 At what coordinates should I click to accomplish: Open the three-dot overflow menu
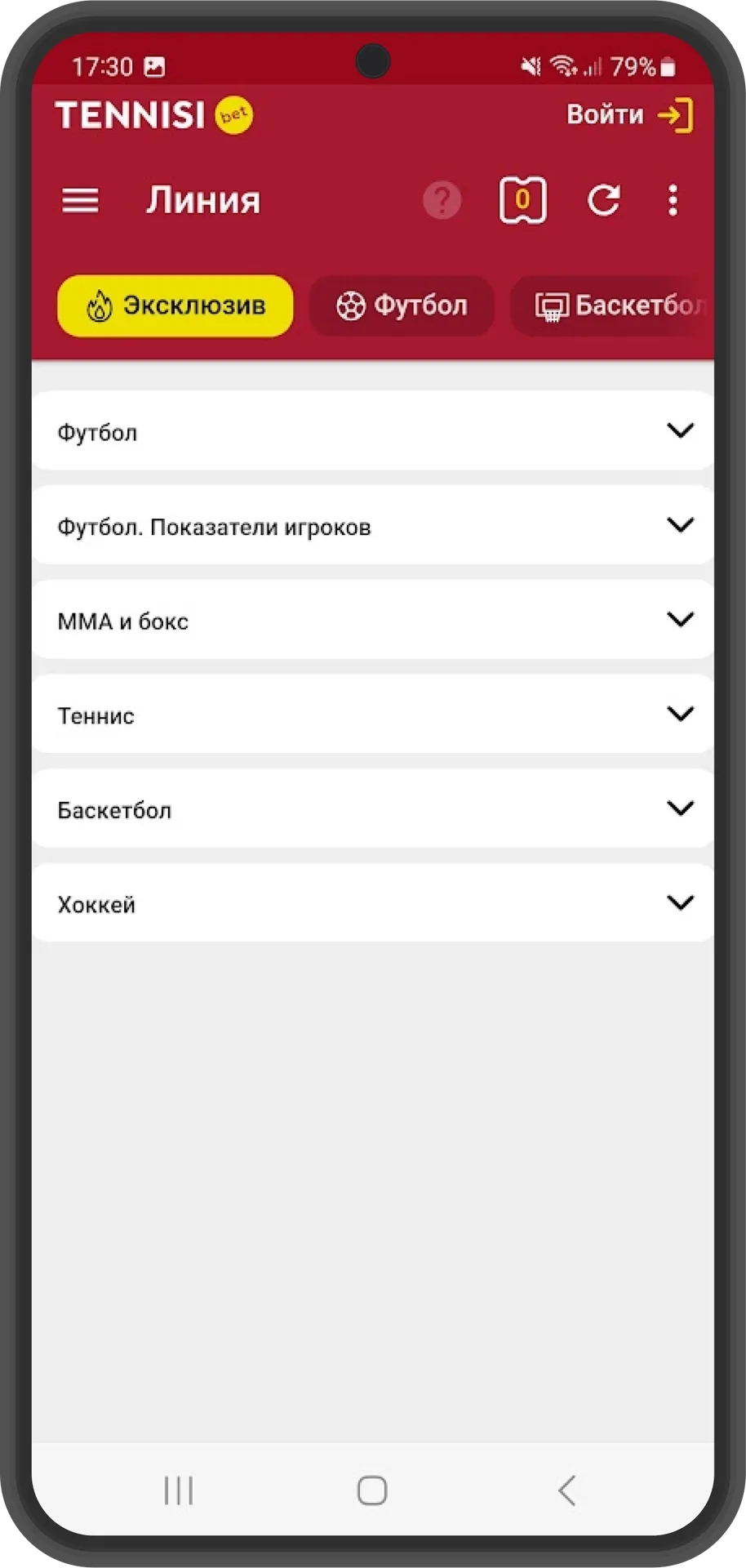(x=673, y=200)
